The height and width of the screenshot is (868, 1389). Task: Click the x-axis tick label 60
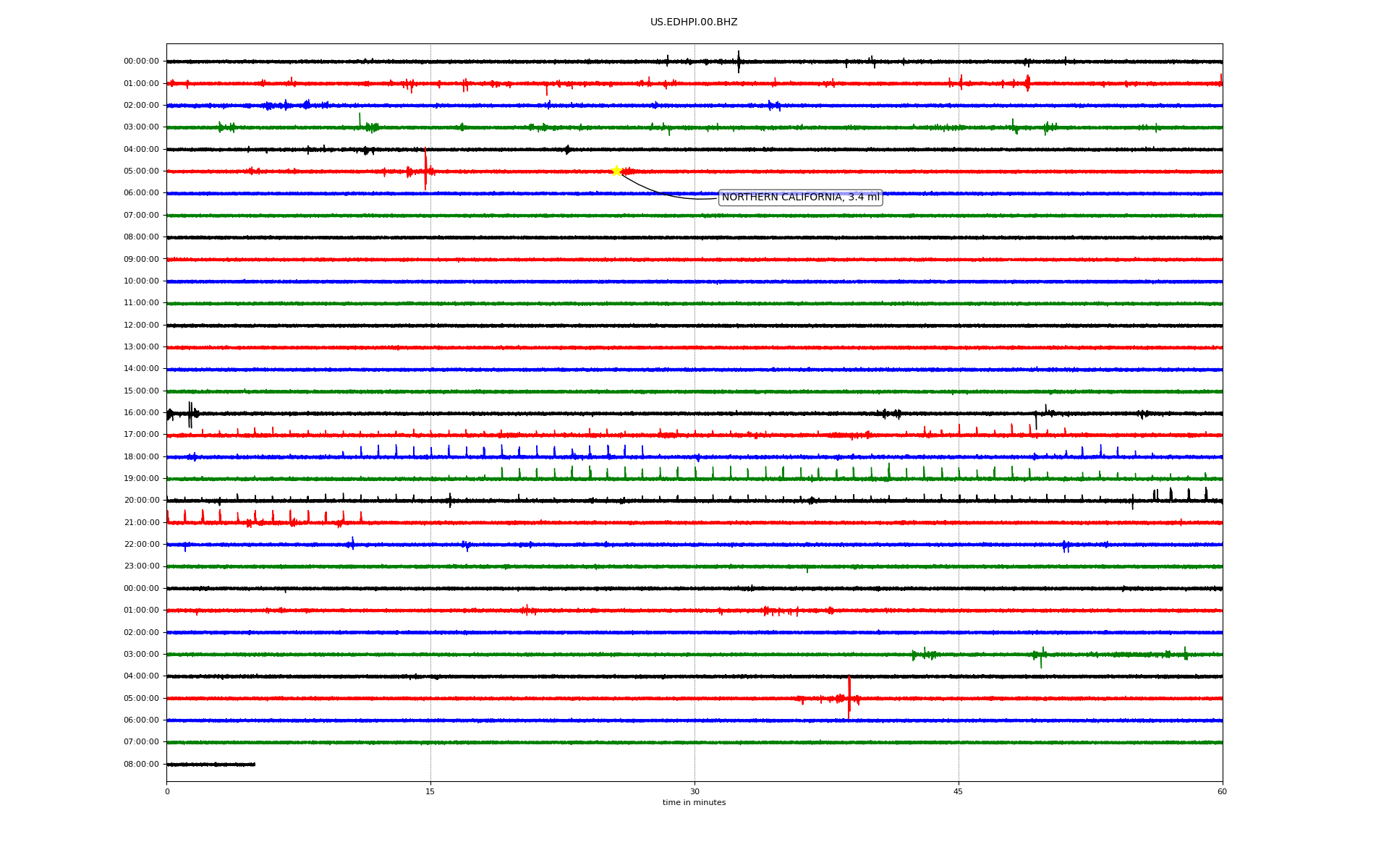point(1222,792)
